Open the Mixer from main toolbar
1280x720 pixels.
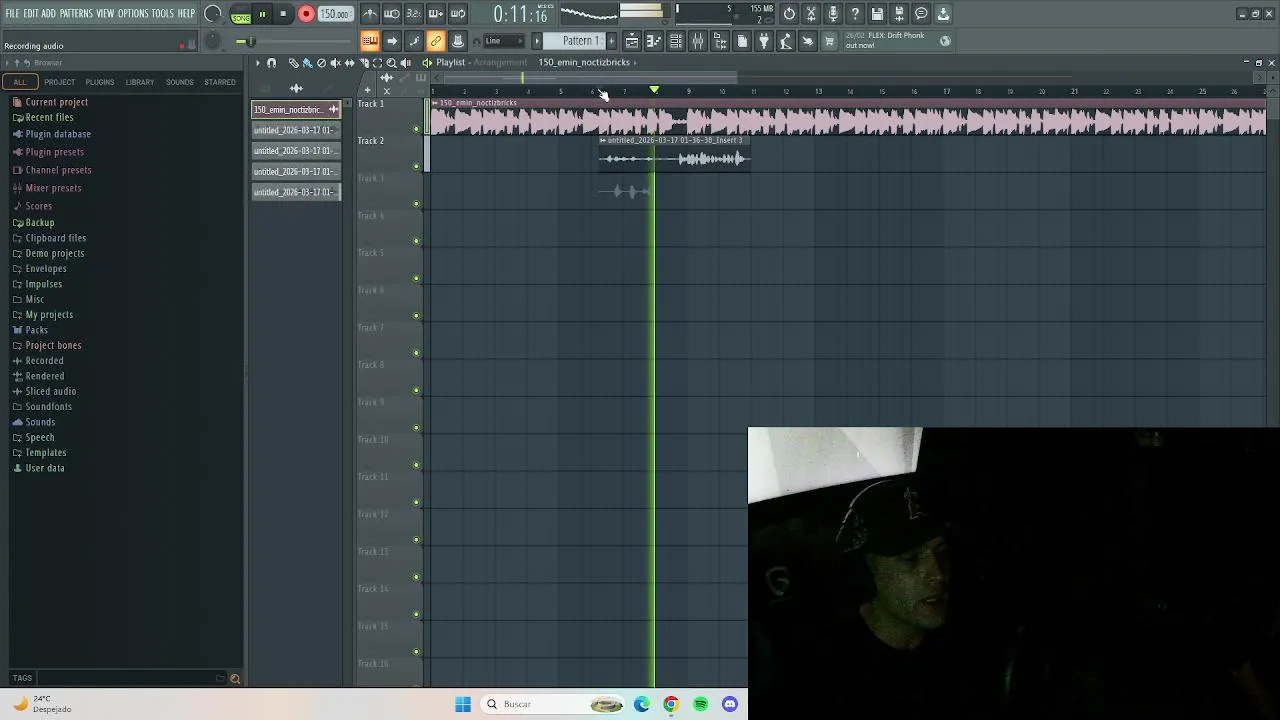click(x=698, y=41)
